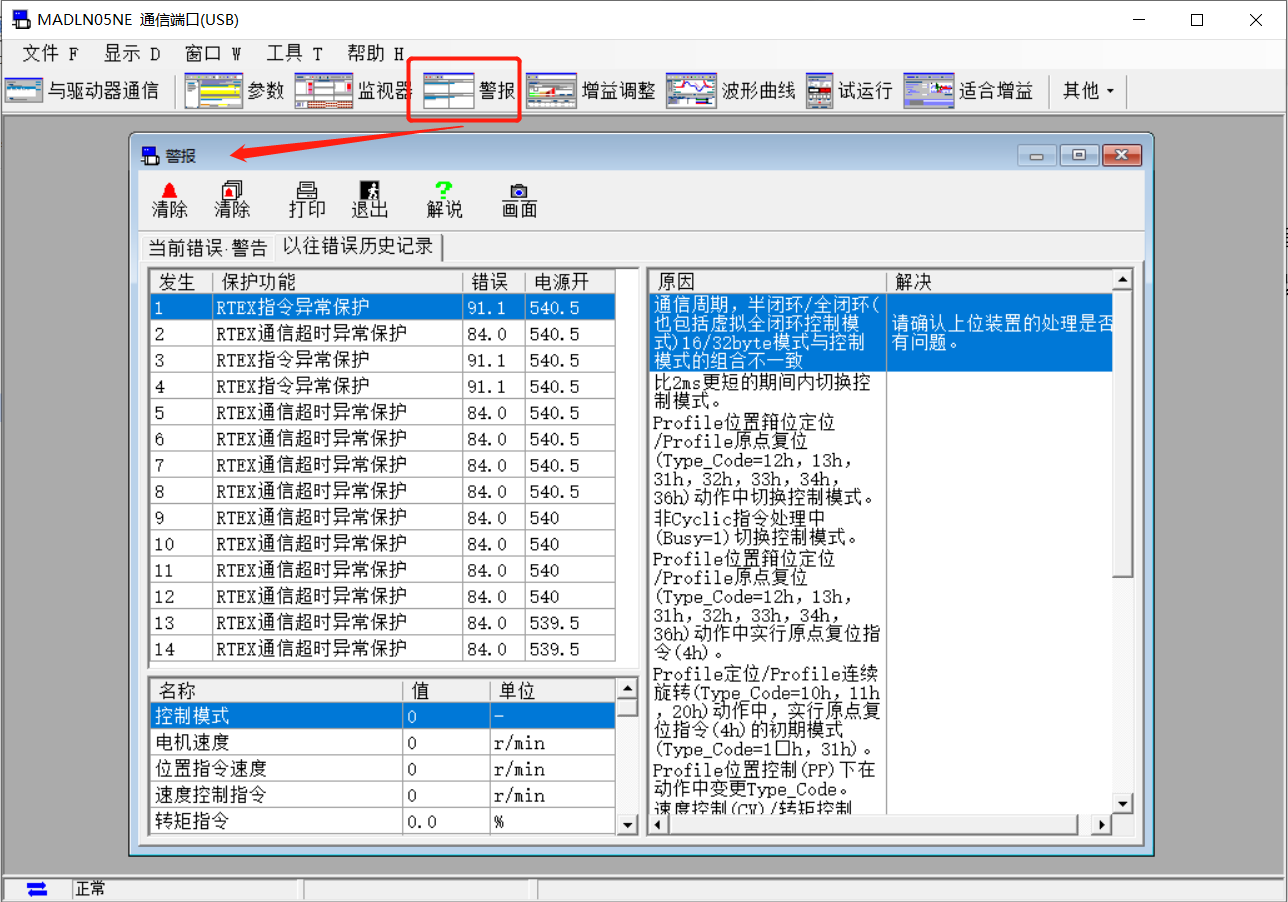This screenshot has width=1288, height=902.
Task: Click the 名称 column header
Action: click(276, 691)
